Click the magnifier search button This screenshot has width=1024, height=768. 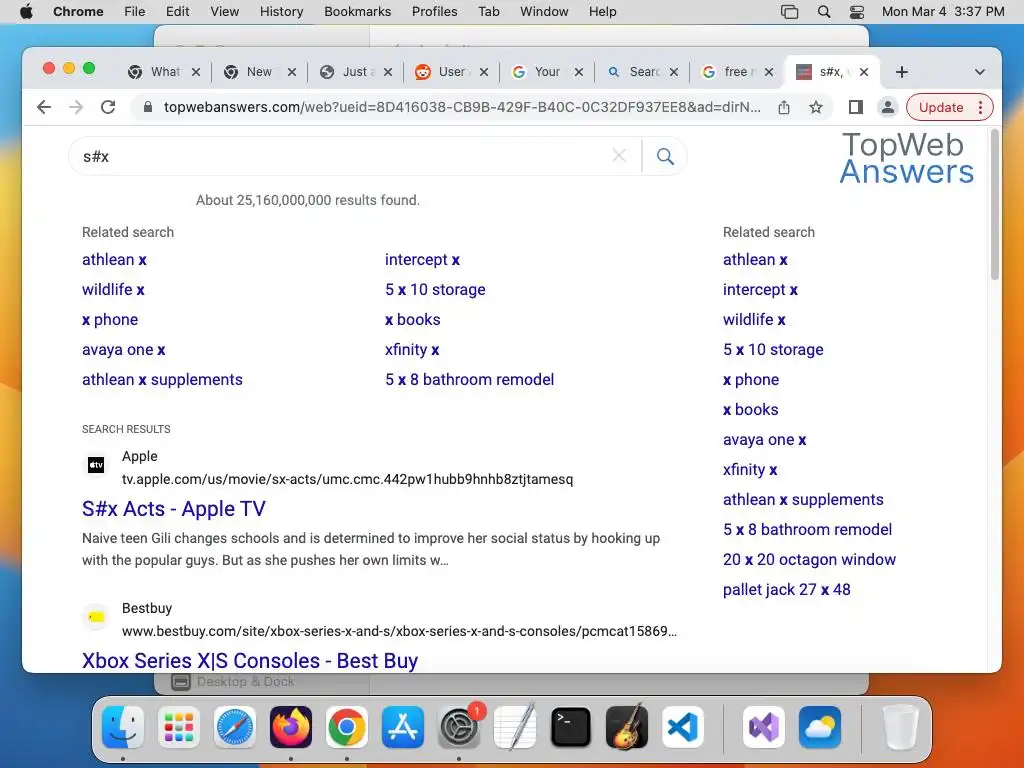coord(665,156)
